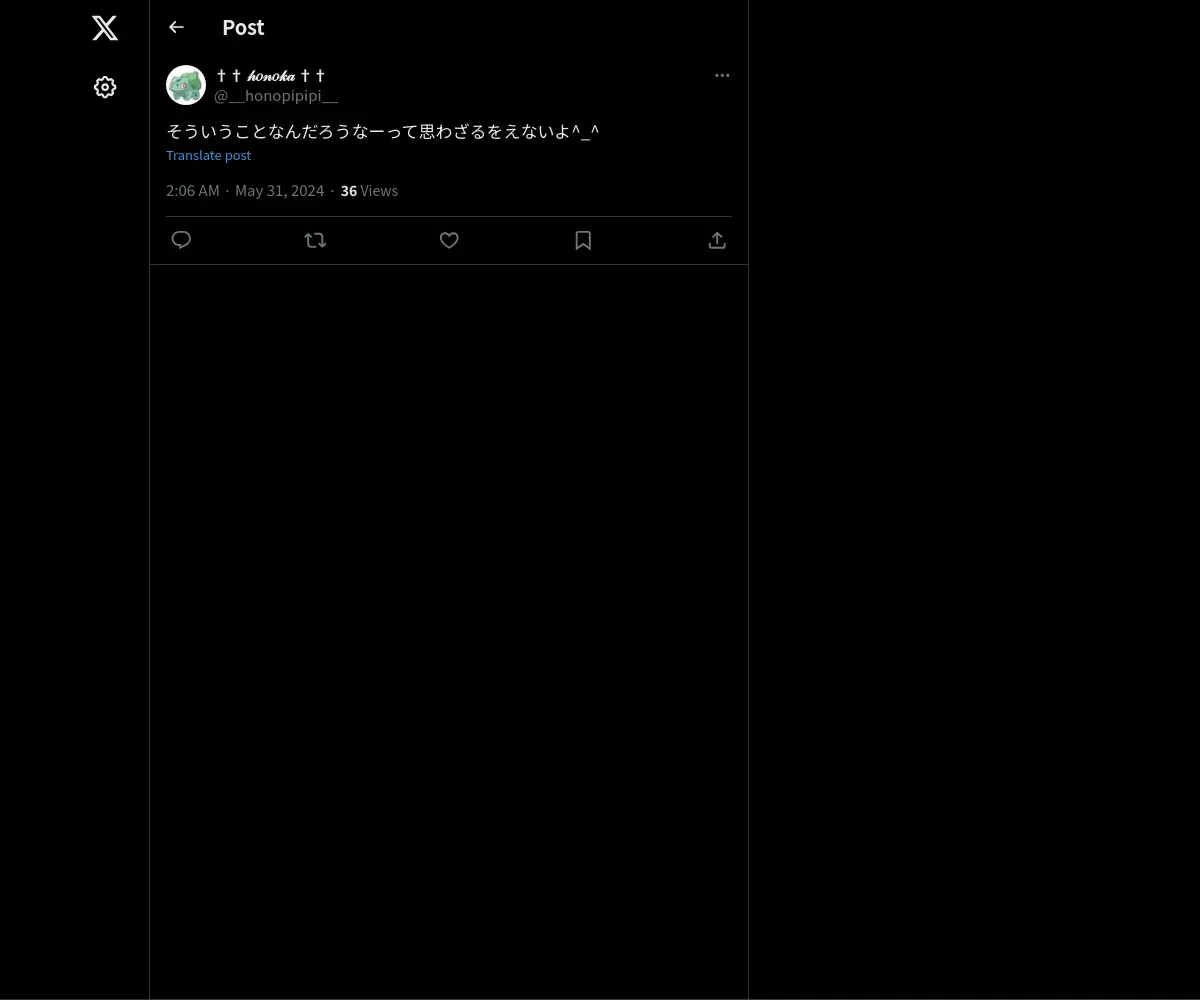Click the caret face ^_^ ending the post
Viewport: 1200px width, 1000px height.
point(586,131)
